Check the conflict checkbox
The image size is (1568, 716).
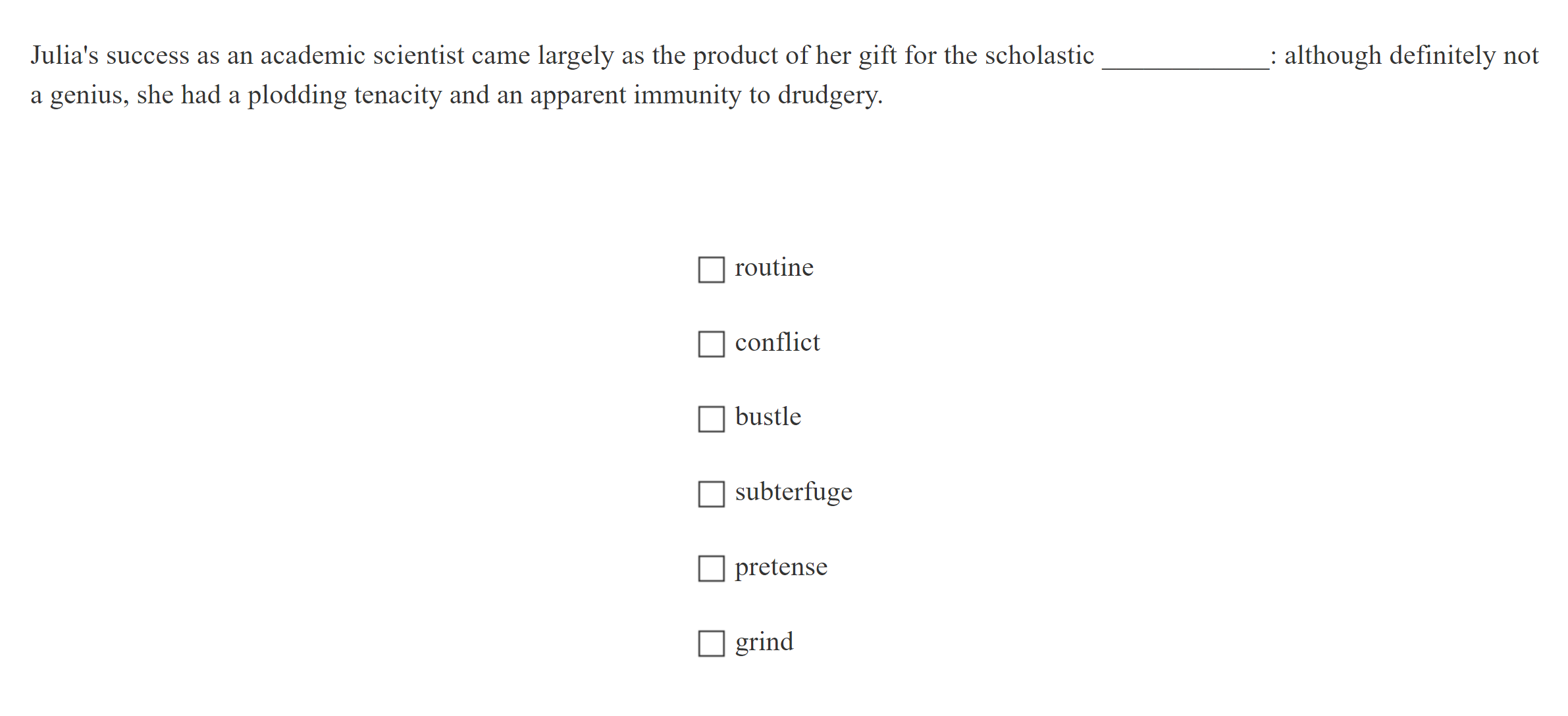tap(711, 344)
